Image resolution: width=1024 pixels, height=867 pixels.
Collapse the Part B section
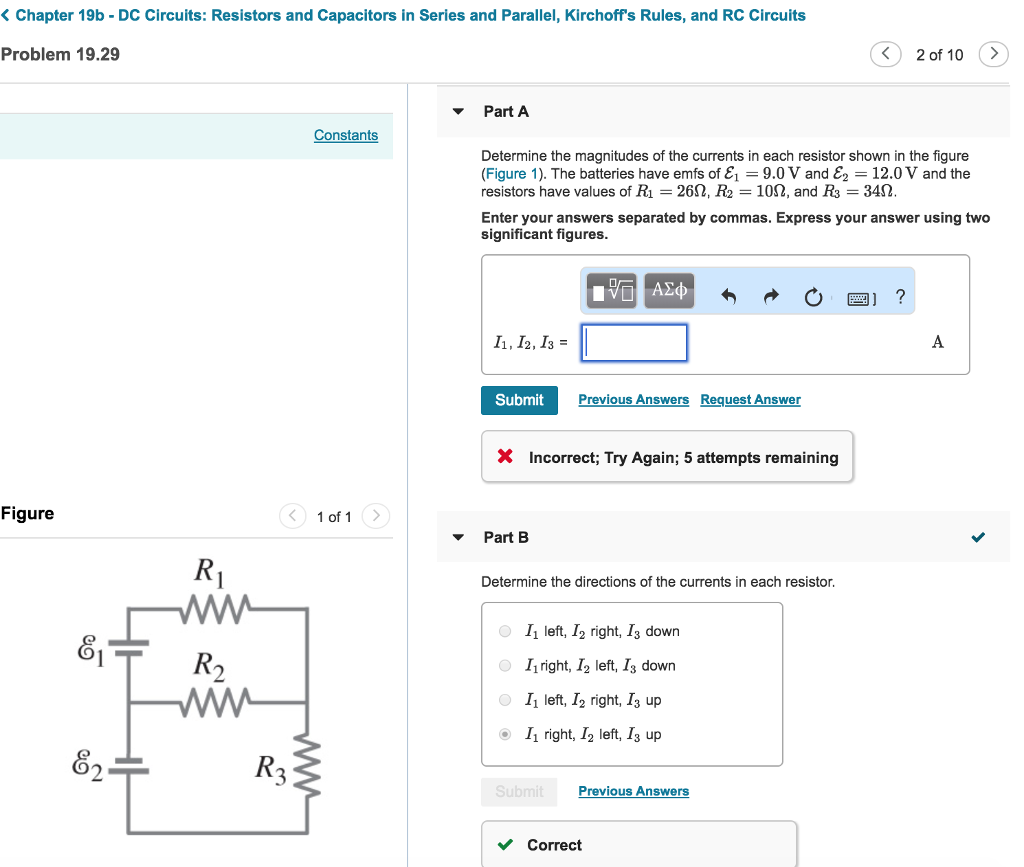[458, 538]
